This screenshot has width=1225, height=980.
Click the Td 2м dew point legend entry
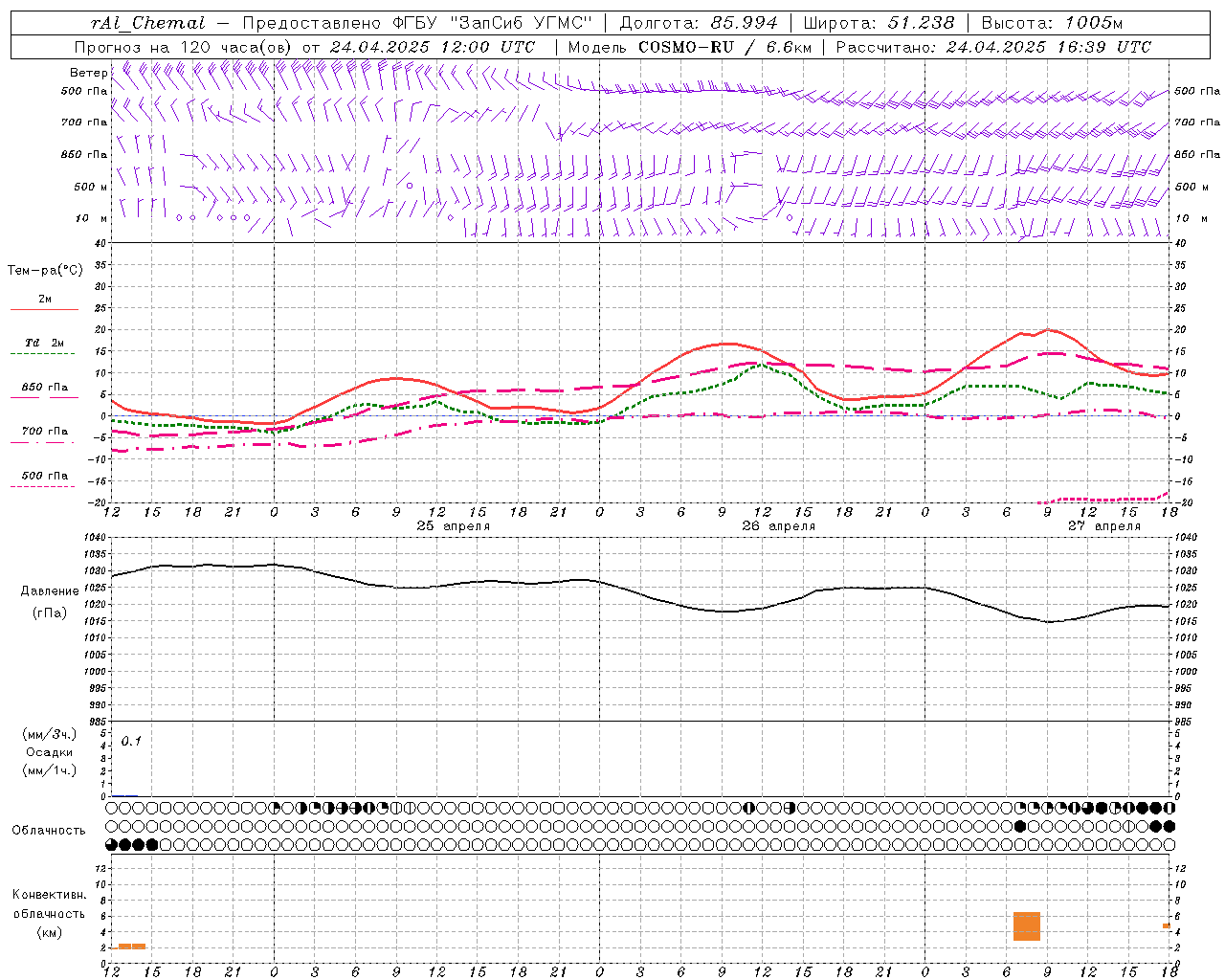point(45,343)
